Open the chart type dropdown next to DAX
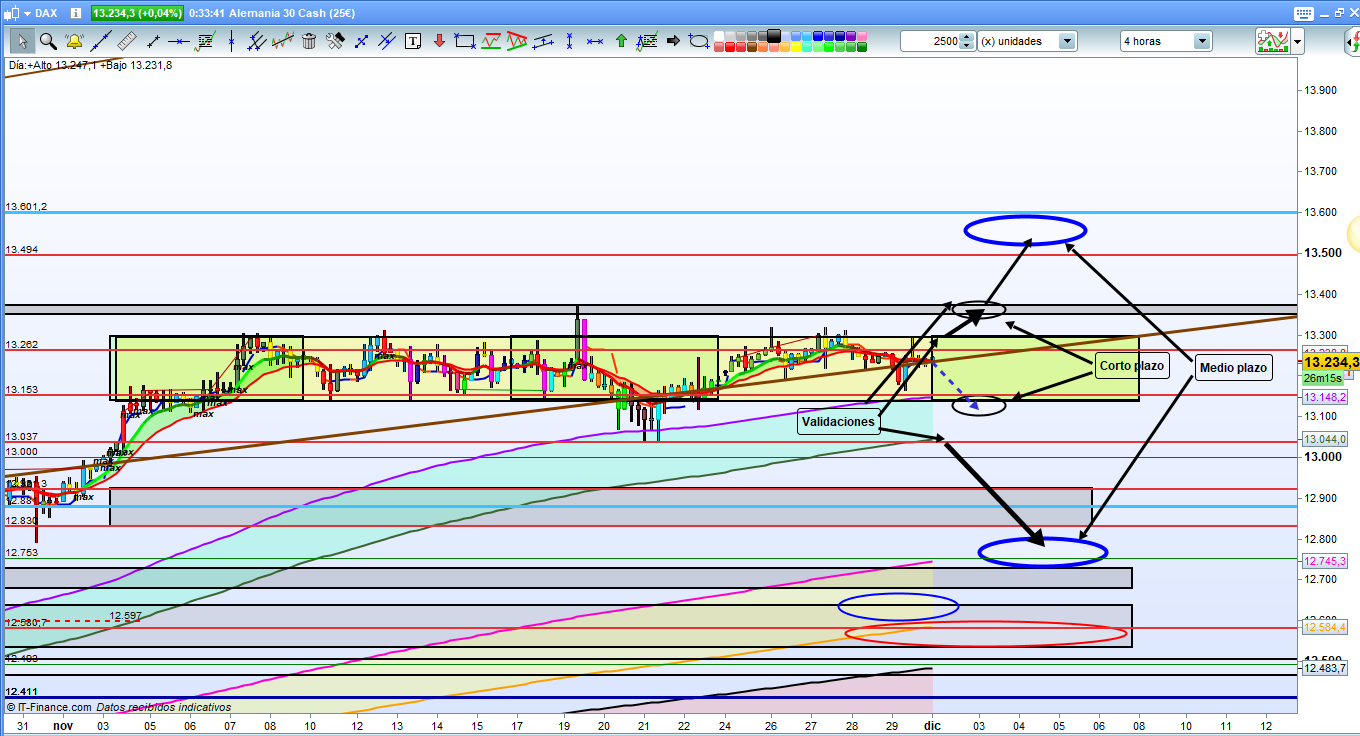1360x736 pixels. [26, 13]
